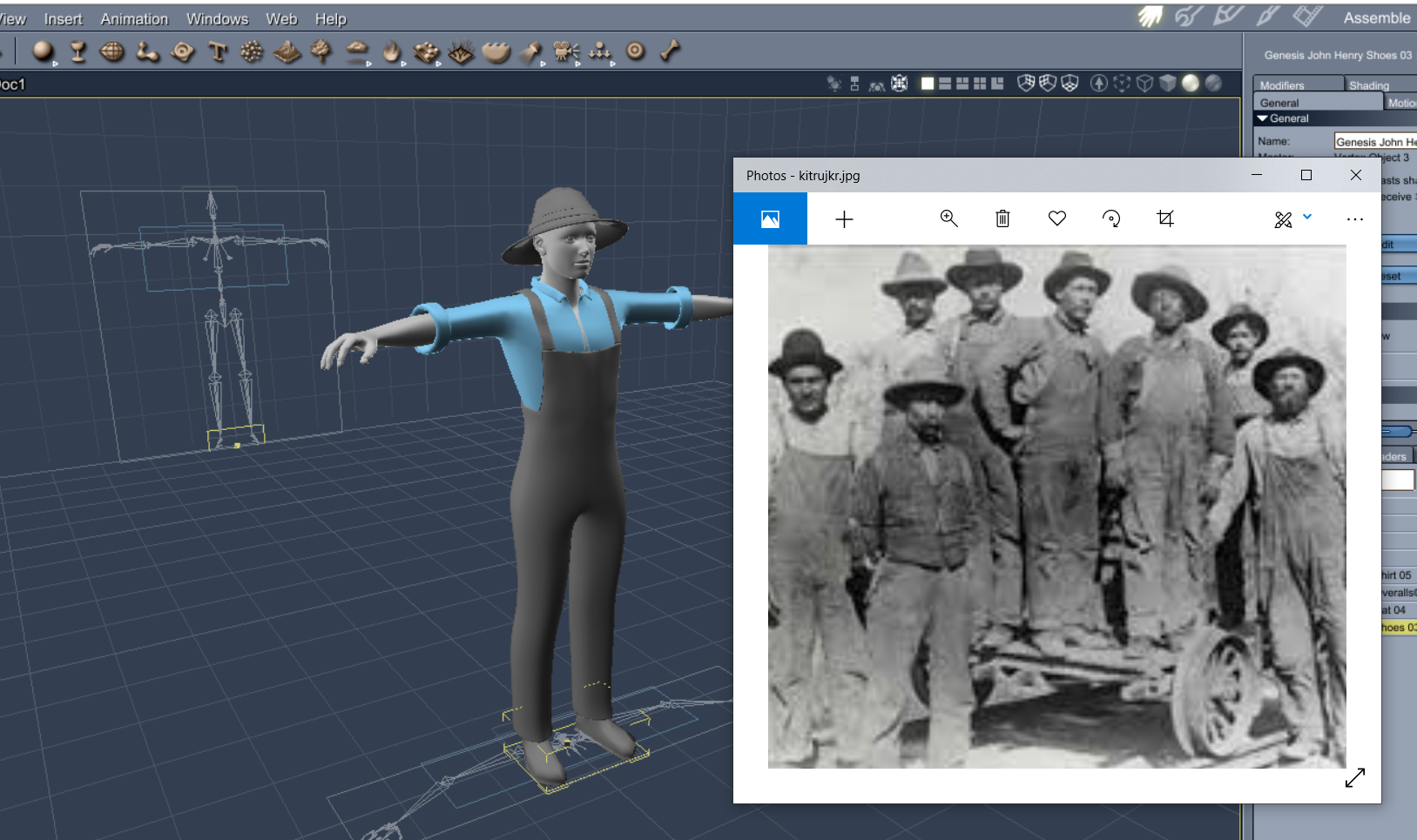This screenshot has width=1417, height=840.
Task: Select the Text tool (T icon)
Action: click(218, 52)
